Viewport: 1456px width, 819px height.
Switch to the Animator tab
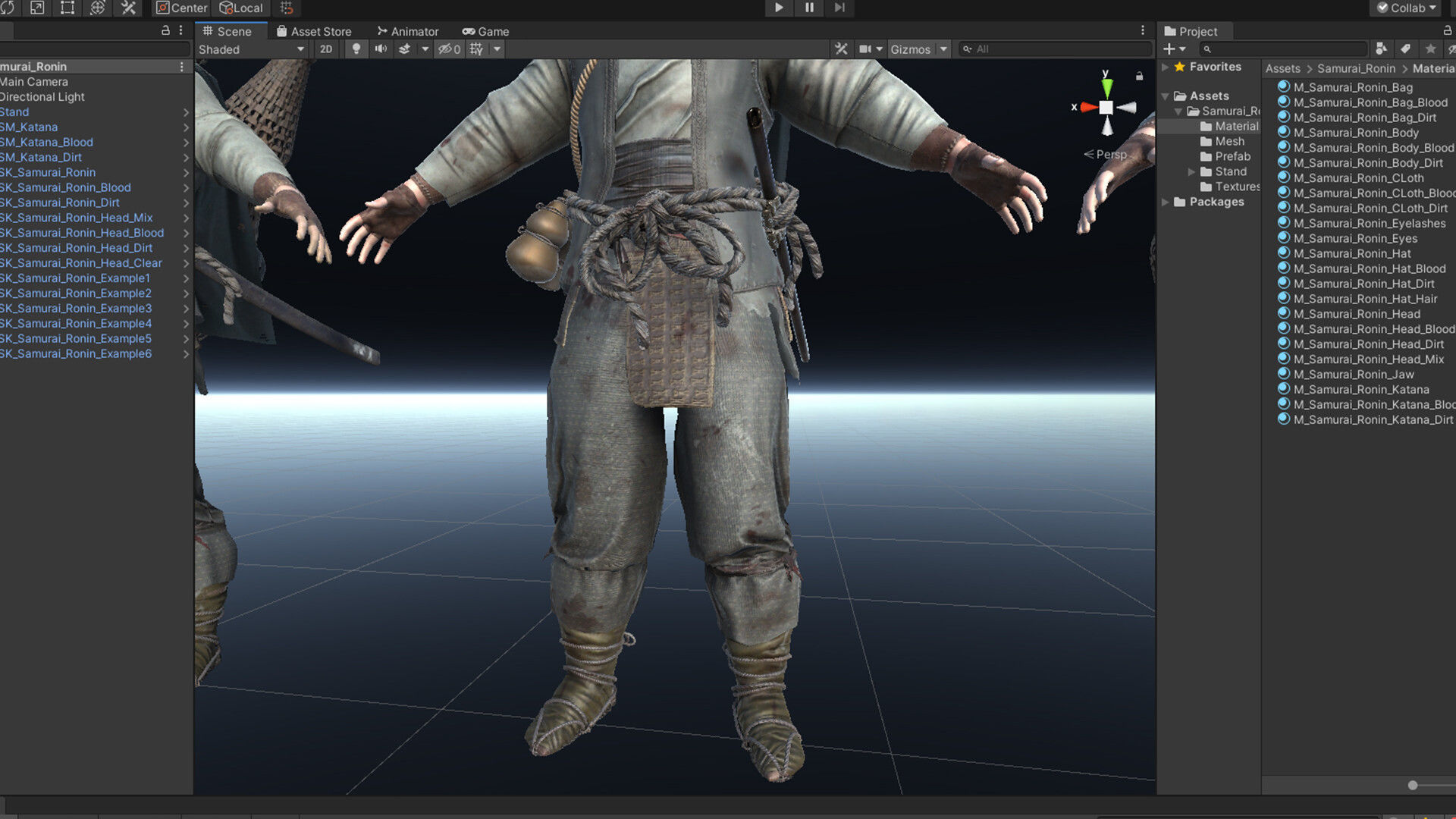click(408, 31)
